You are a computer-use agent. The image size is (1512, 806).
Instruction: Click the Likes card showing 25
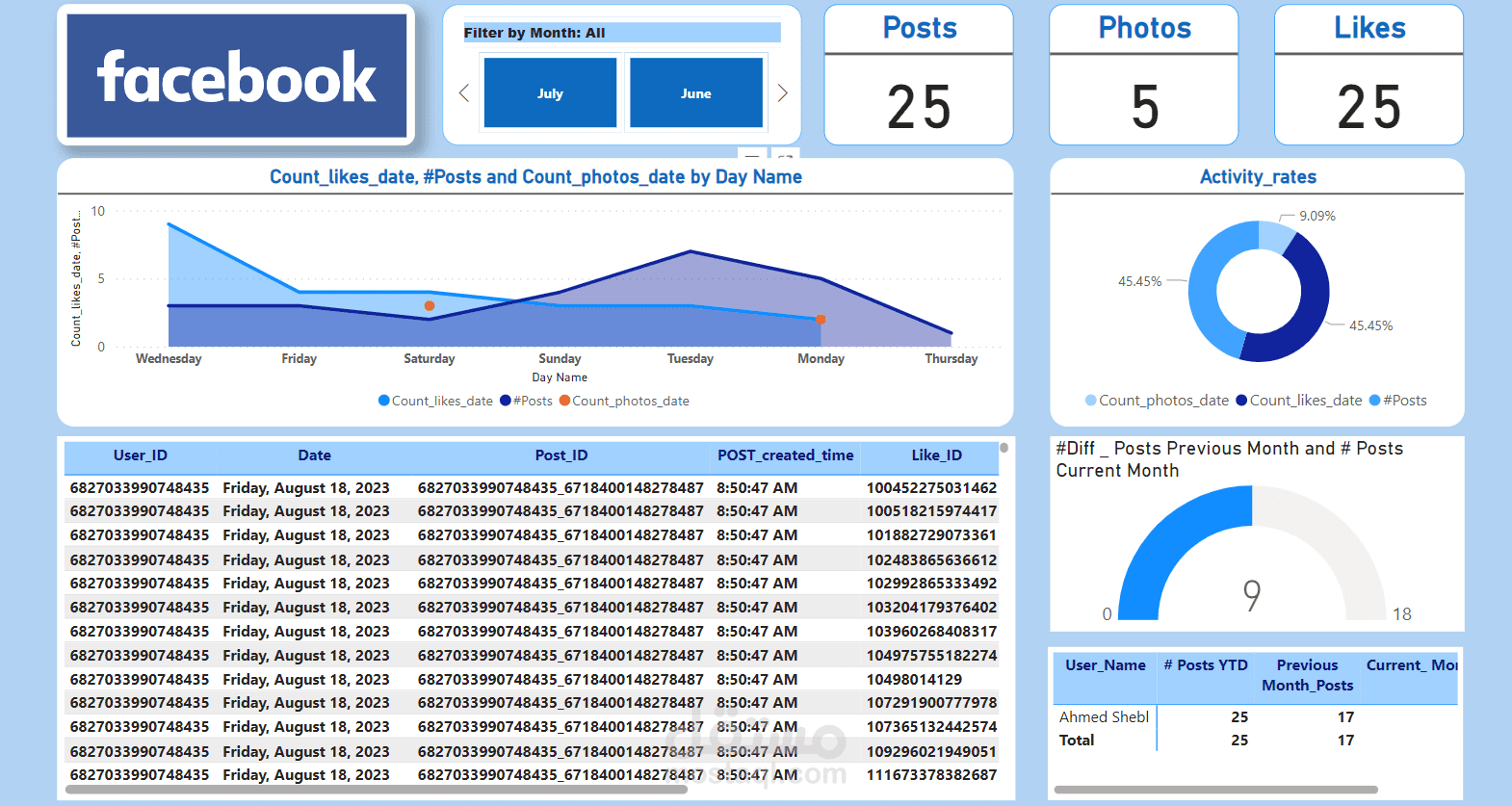click(x=1369, y=75)
